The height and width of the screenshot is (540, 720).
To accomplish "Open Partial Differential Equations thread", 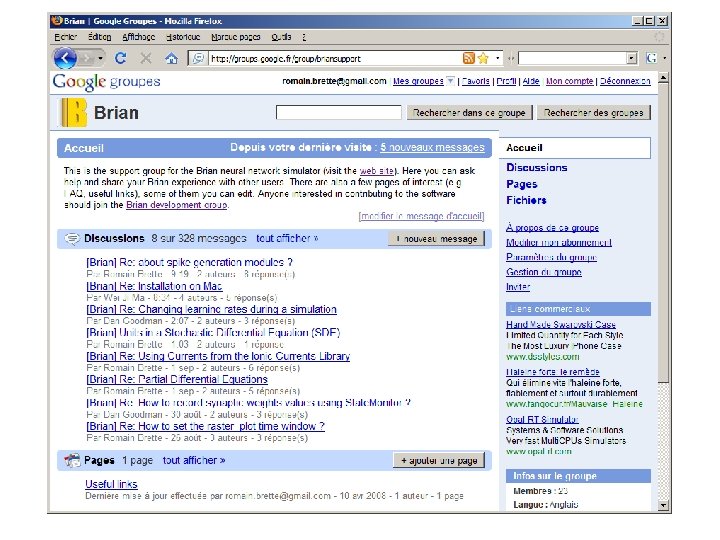I will pos(177,379).
